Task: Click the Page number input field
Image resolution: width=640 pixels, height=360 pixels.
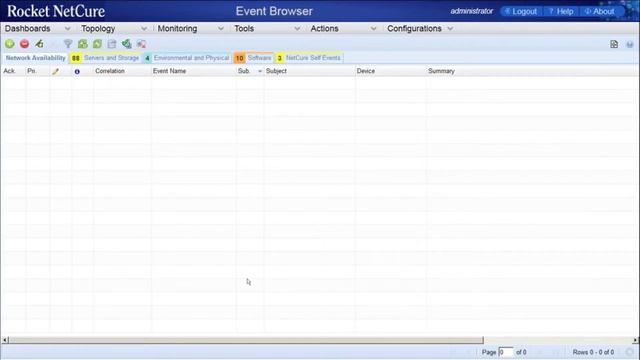Action: tap(506, 352)
